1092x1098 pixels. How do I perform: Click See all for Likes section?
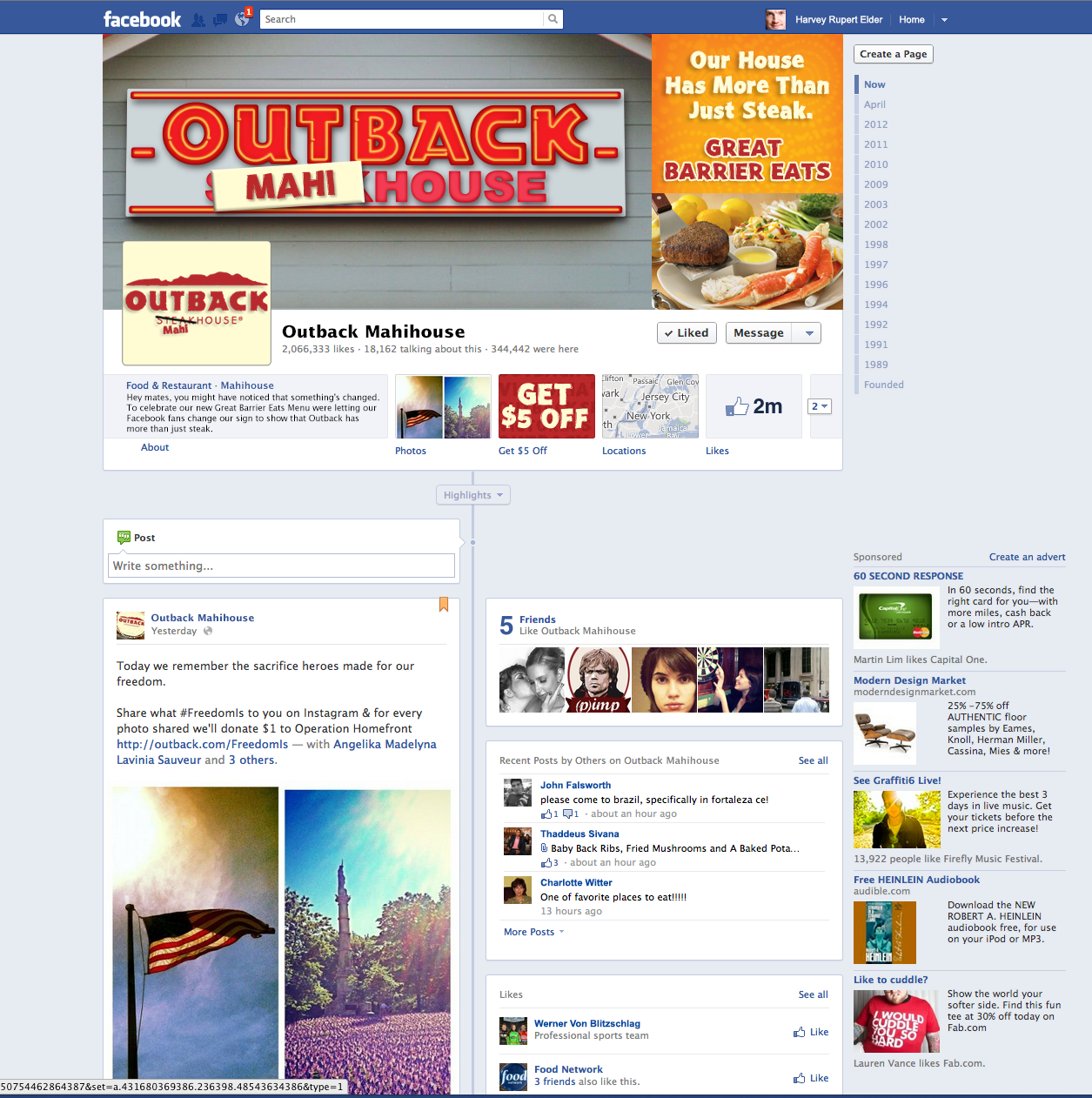point(814,994)
